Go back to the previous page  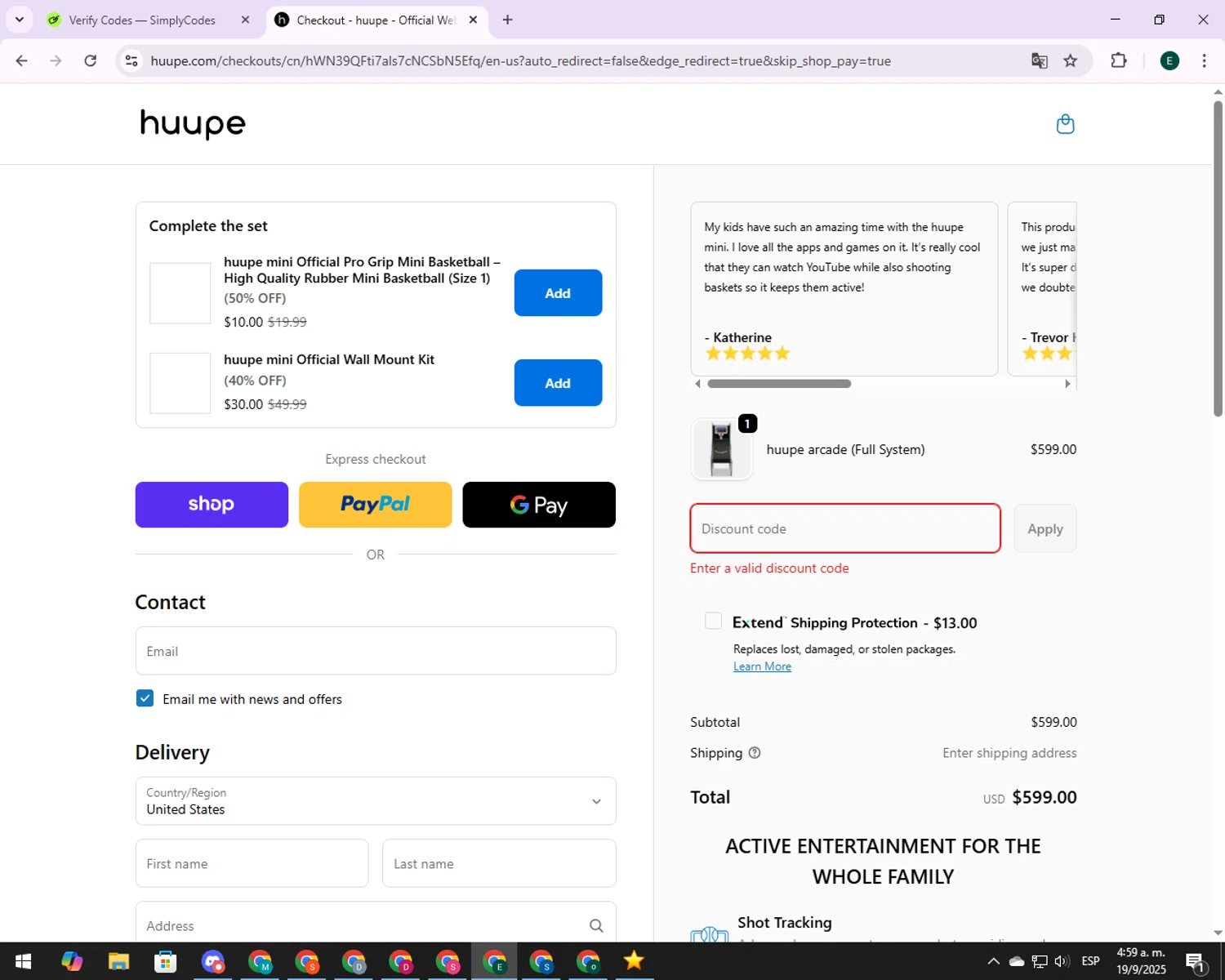click(x=22, y=60)
